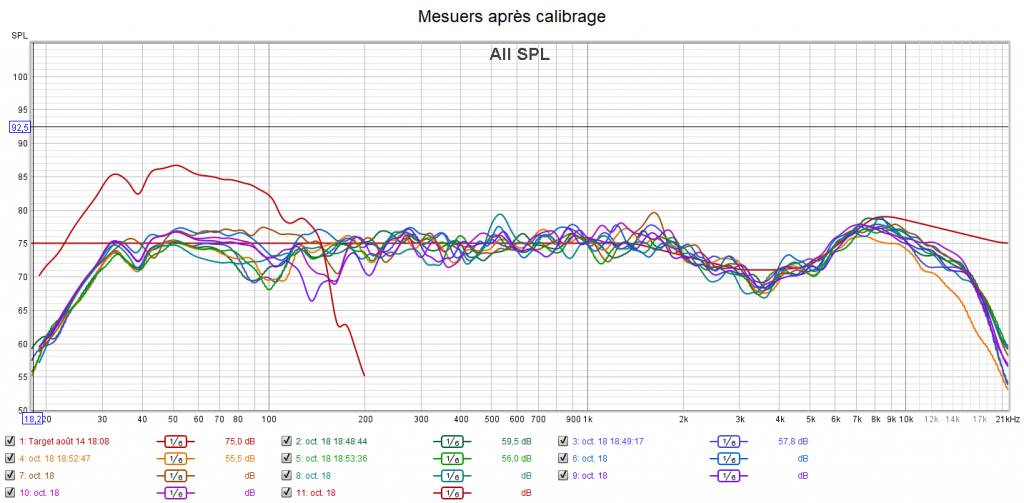This screenshot has width=1024, height=503.
Task: Click the green 1/6 smoothing icon for trace 2
Action: 452,441
